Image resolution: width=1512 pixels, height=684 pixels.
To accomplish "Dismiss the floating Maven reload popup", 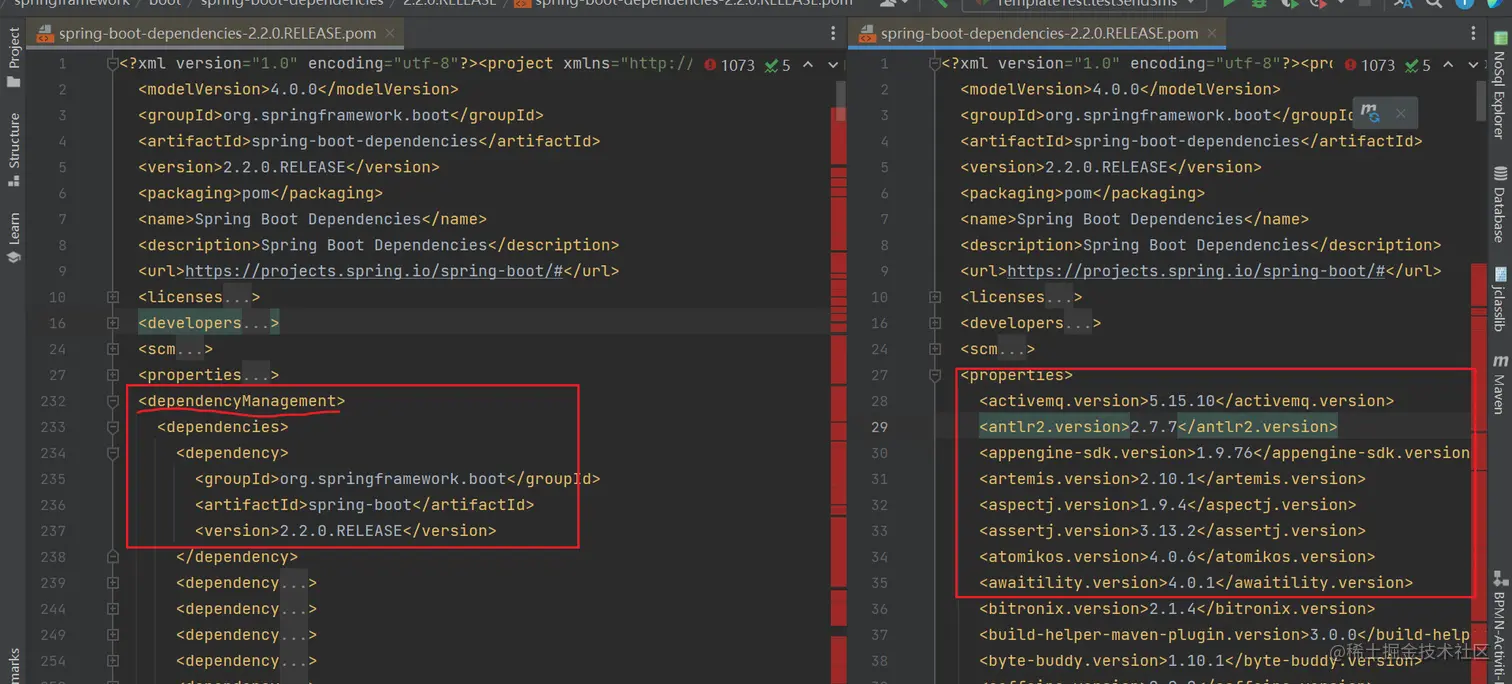I will 1400,114.
